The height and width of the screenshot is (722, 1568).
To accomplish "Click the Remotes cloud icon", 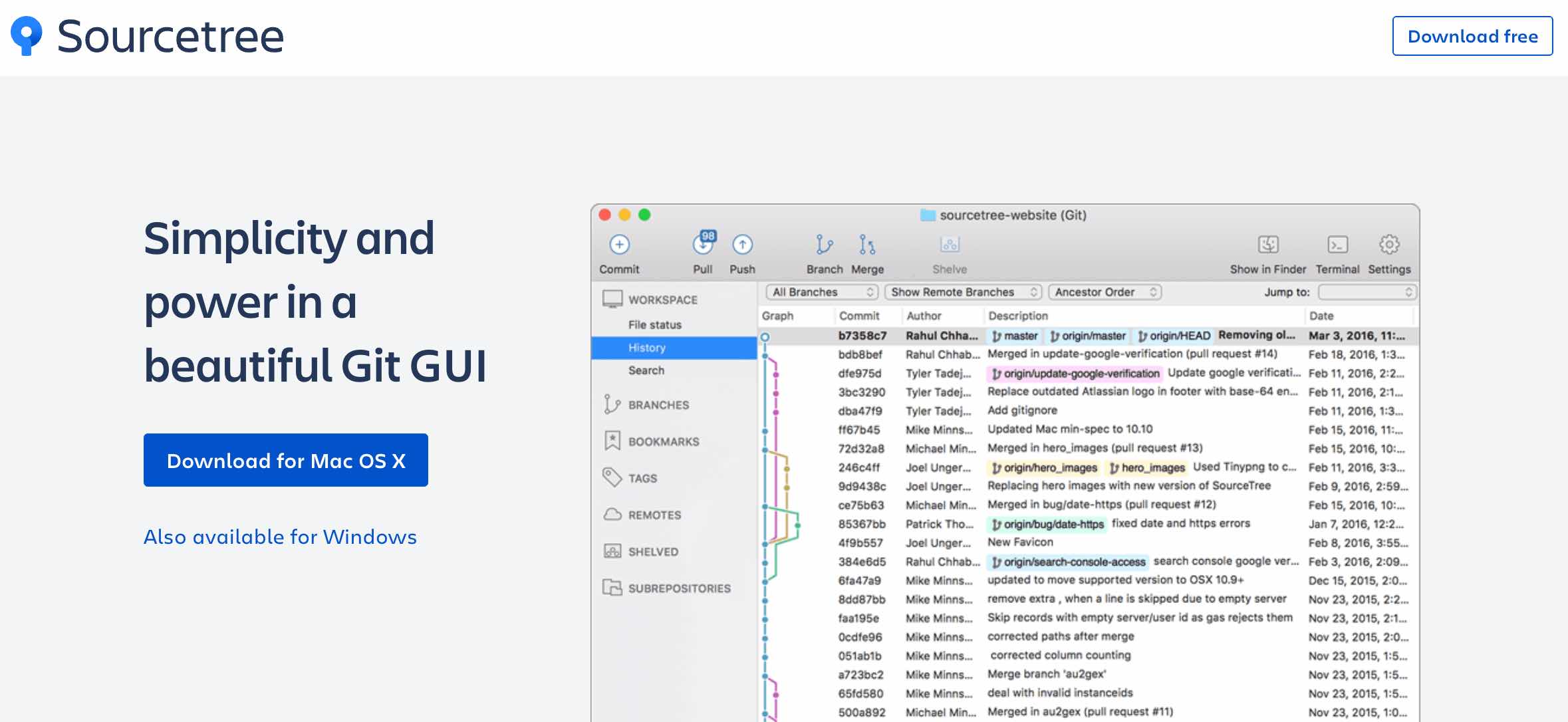I will [x=612, y=515].
